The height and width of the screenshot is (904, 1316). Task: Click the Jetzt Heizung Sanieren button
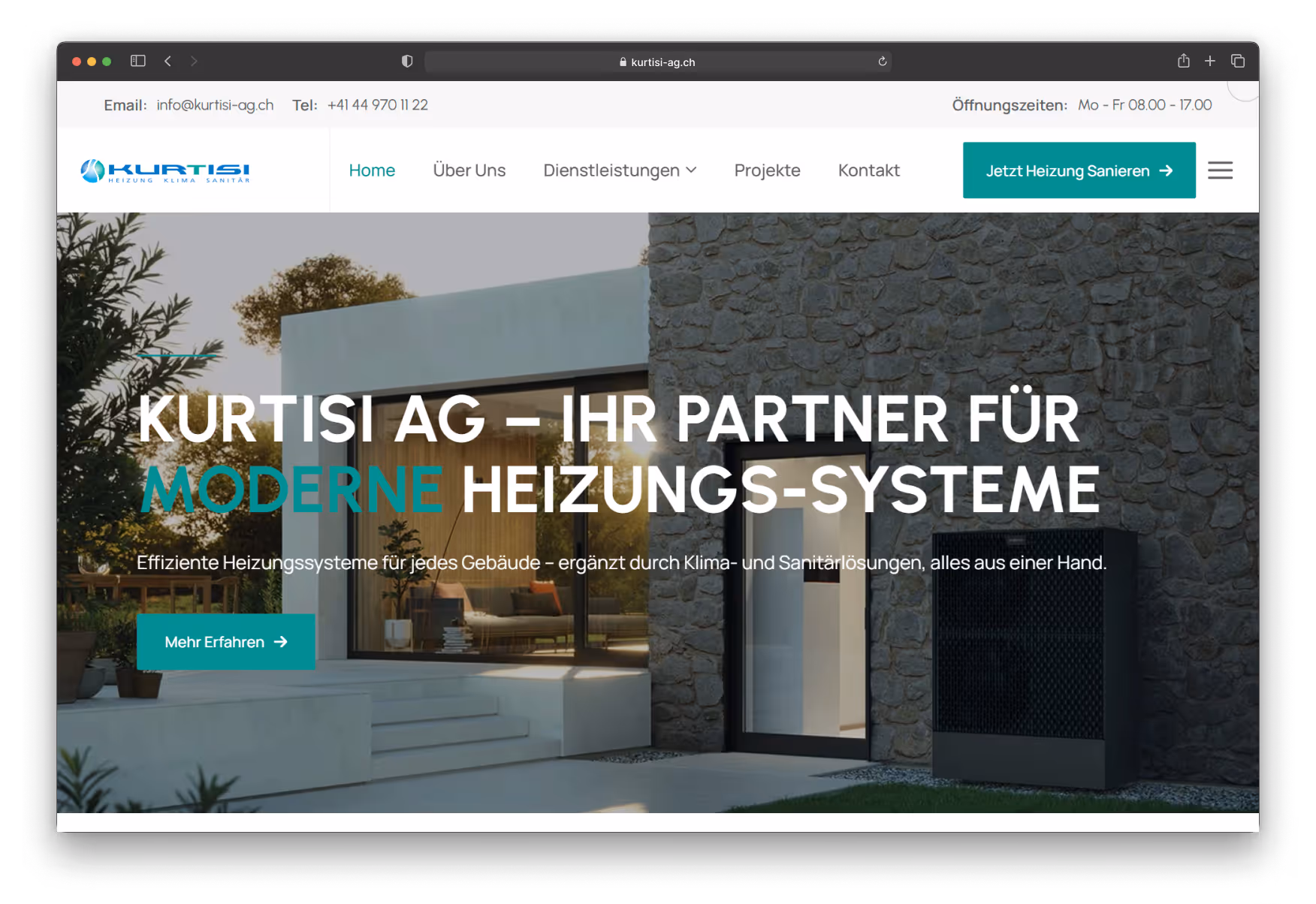coord(1079,170)
